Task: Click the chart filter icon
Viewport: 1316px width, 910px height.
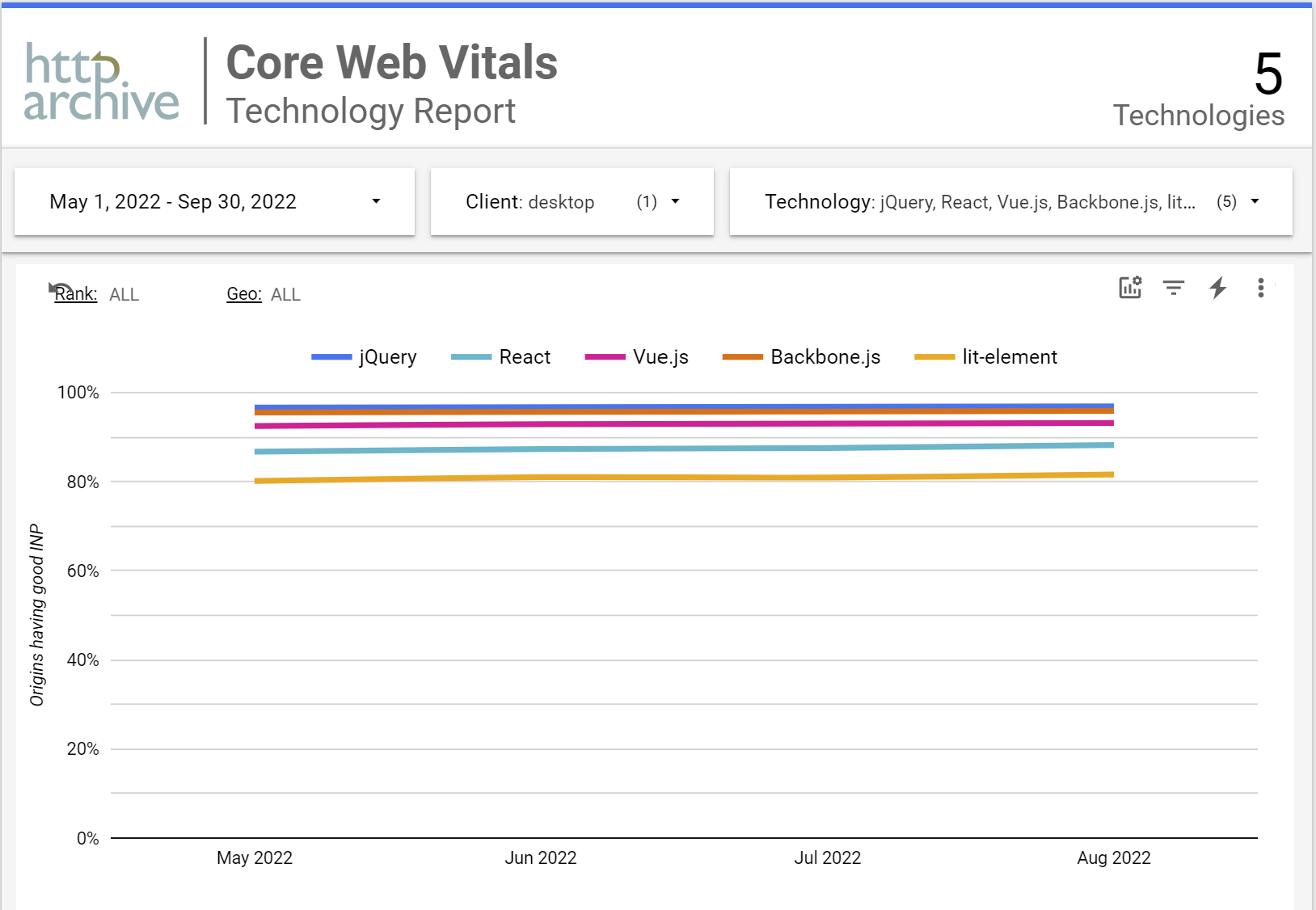Action: [x=1173, y=287]
